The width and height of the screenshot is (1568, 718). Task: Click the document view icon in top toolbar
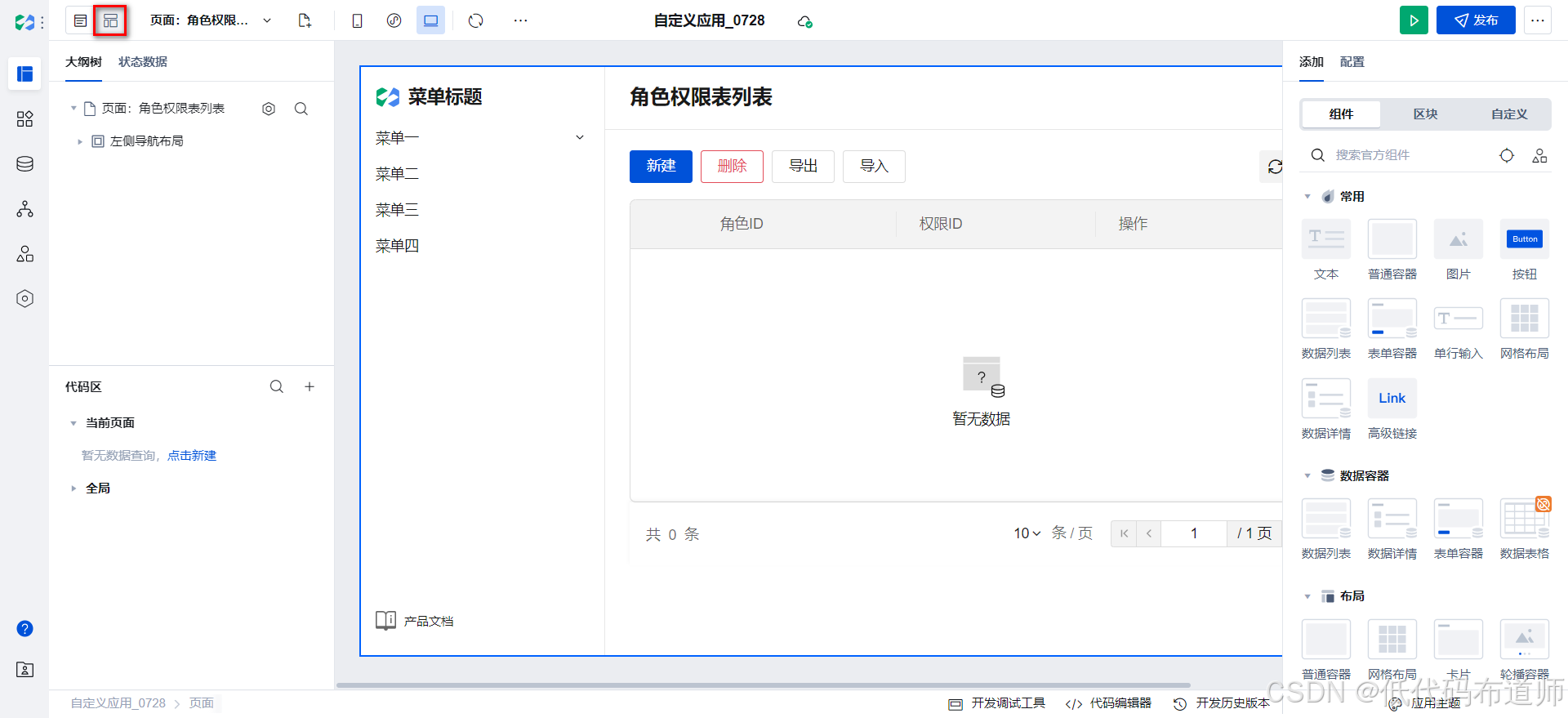(80, 20)
